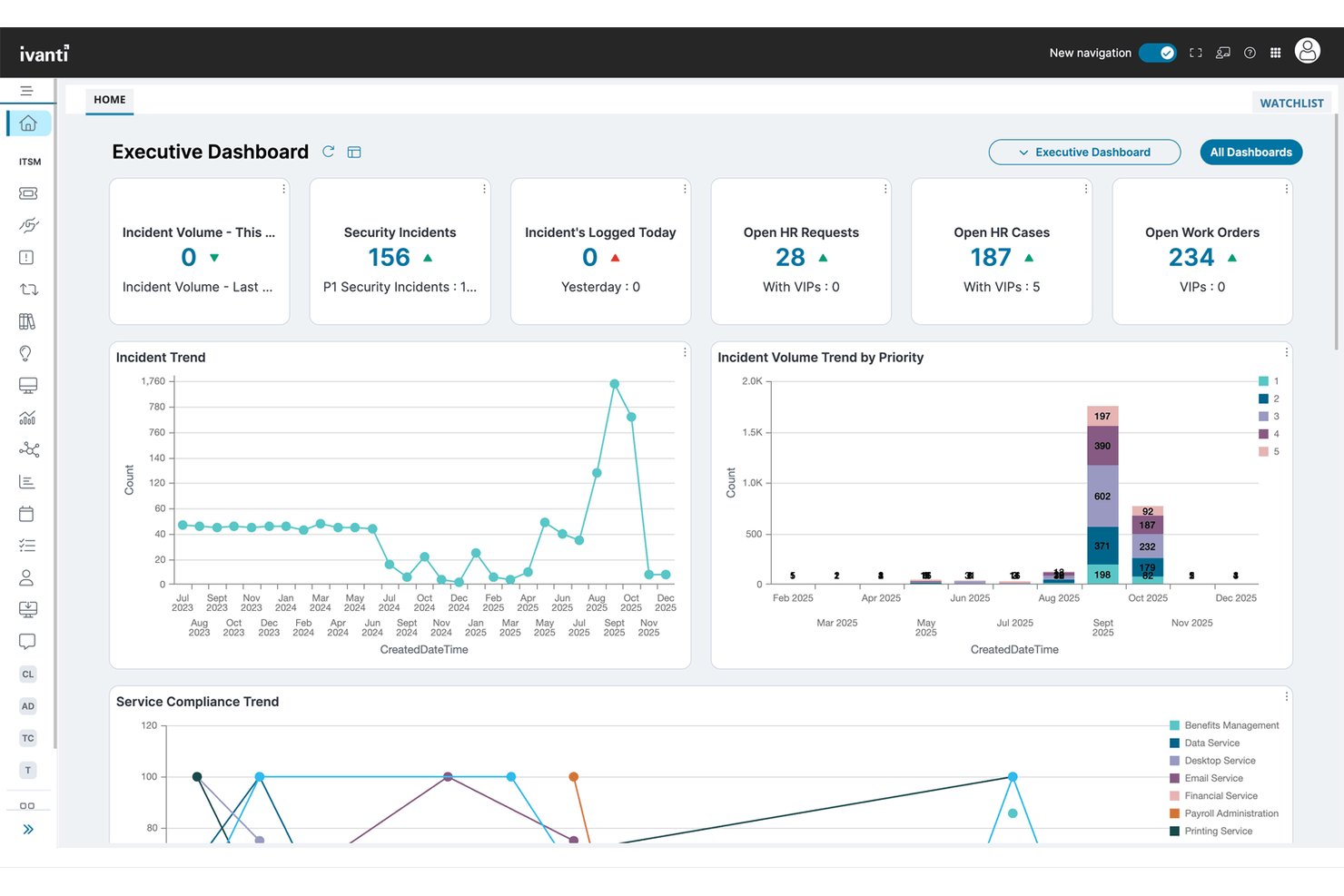Open the screen-share person icon in the top bar
Image resolution: width=1344 pixels, height=896 pixels.
tap(1223, 53)
